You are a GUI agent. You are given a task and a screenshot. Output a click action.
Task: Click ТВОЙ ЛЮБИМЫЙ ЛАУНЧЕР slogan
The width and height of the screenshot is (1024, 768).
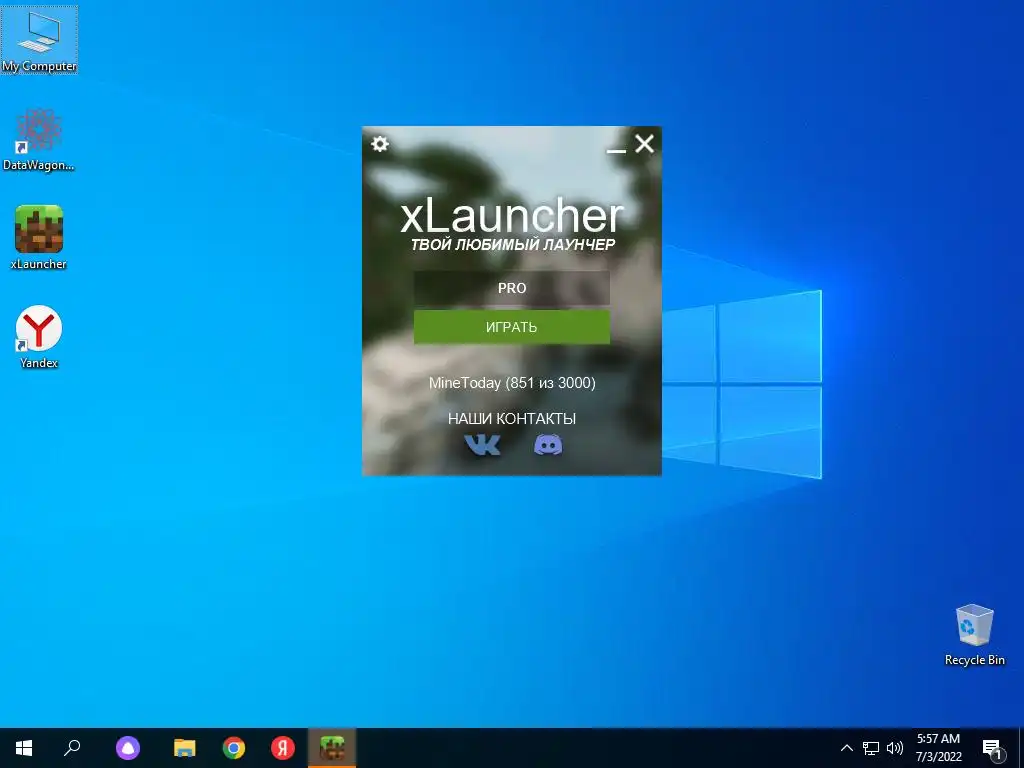(513, 245)
